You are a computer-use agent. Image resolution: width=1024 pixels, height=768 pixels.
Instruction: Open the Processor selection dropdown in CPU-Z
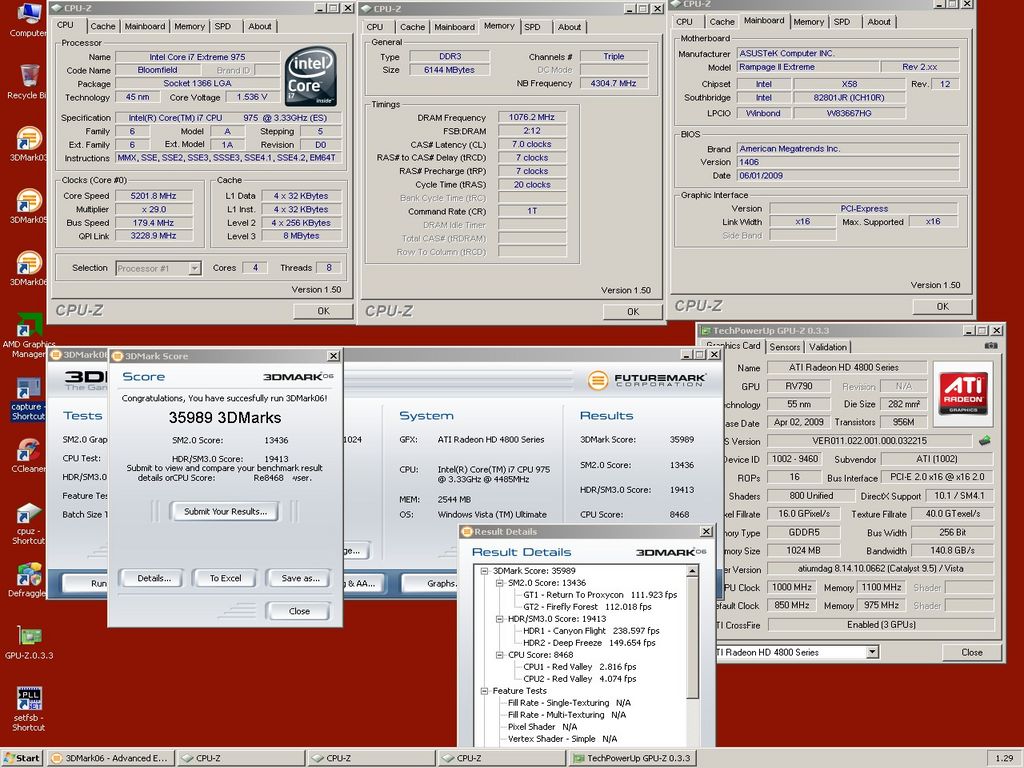194,268
